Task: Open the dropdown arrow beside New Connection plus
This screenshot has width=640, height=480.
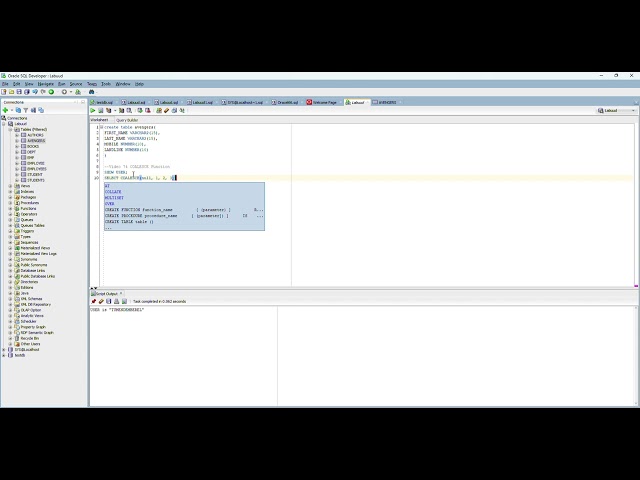Action: 12,110
